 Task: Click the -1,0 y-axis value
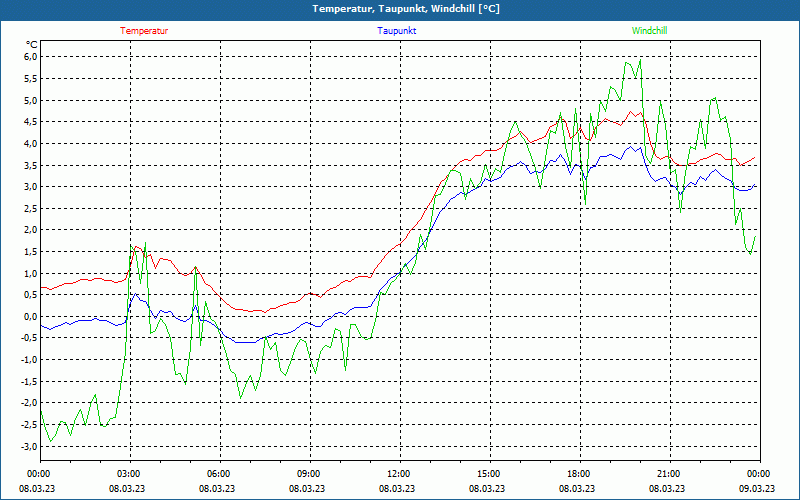pyautogui.click(x=29, y=360)
